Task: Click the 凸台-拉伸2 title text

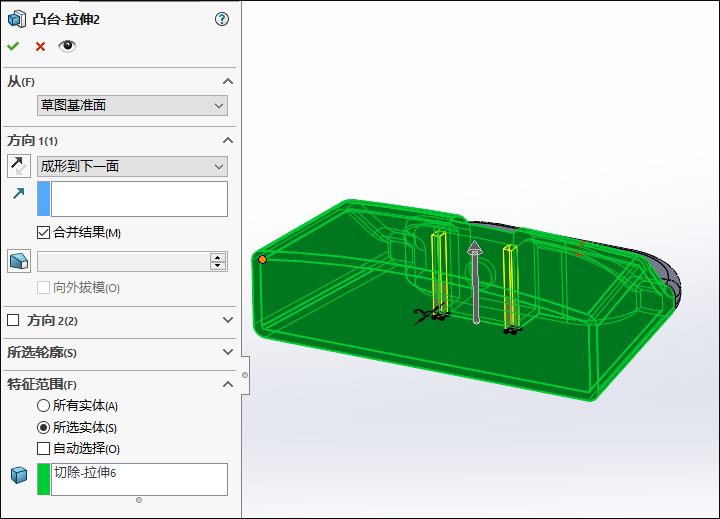Action: coord(66,19)
